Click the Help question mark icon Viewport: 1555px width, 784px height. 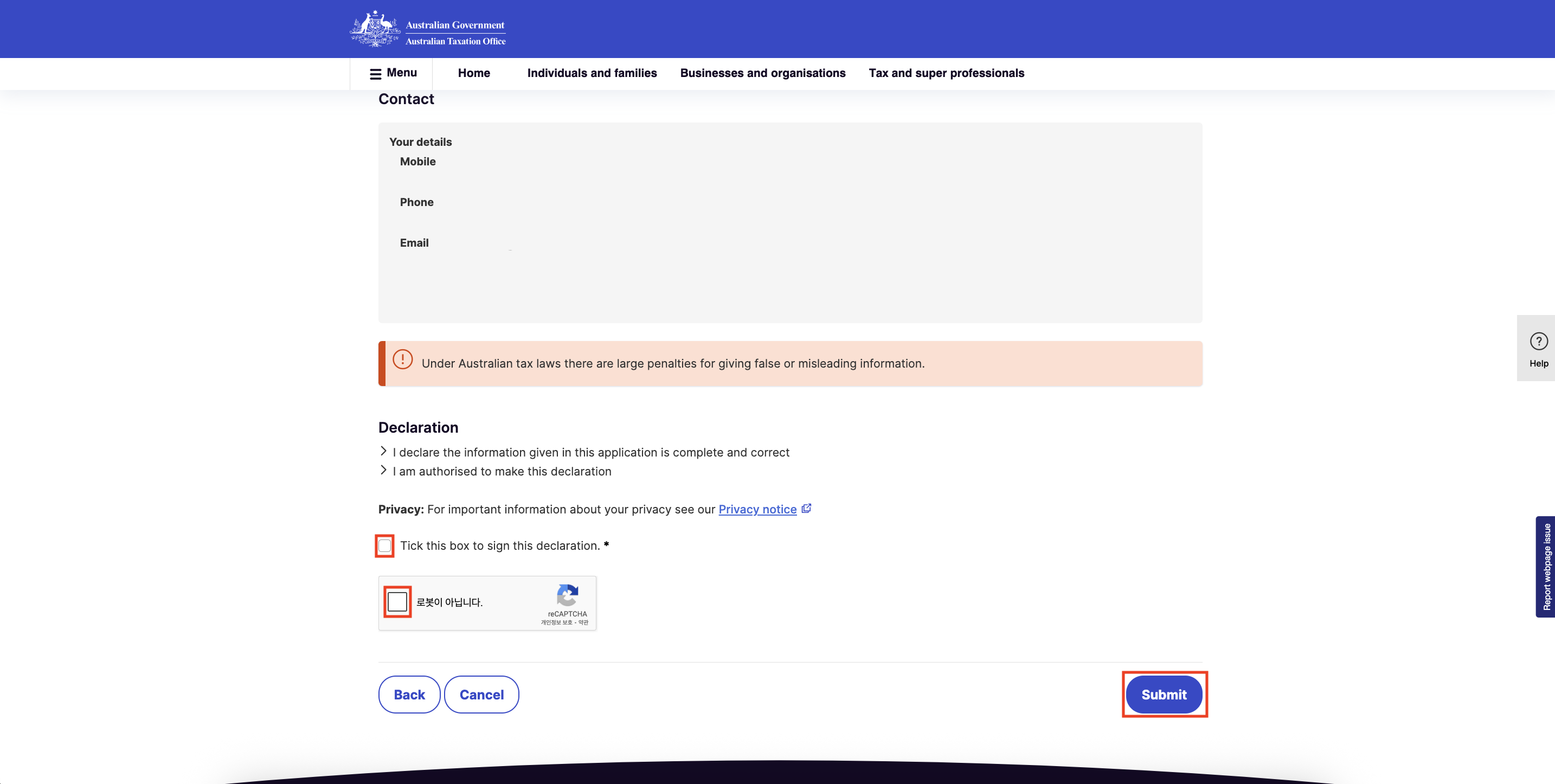coord(1538,341)
